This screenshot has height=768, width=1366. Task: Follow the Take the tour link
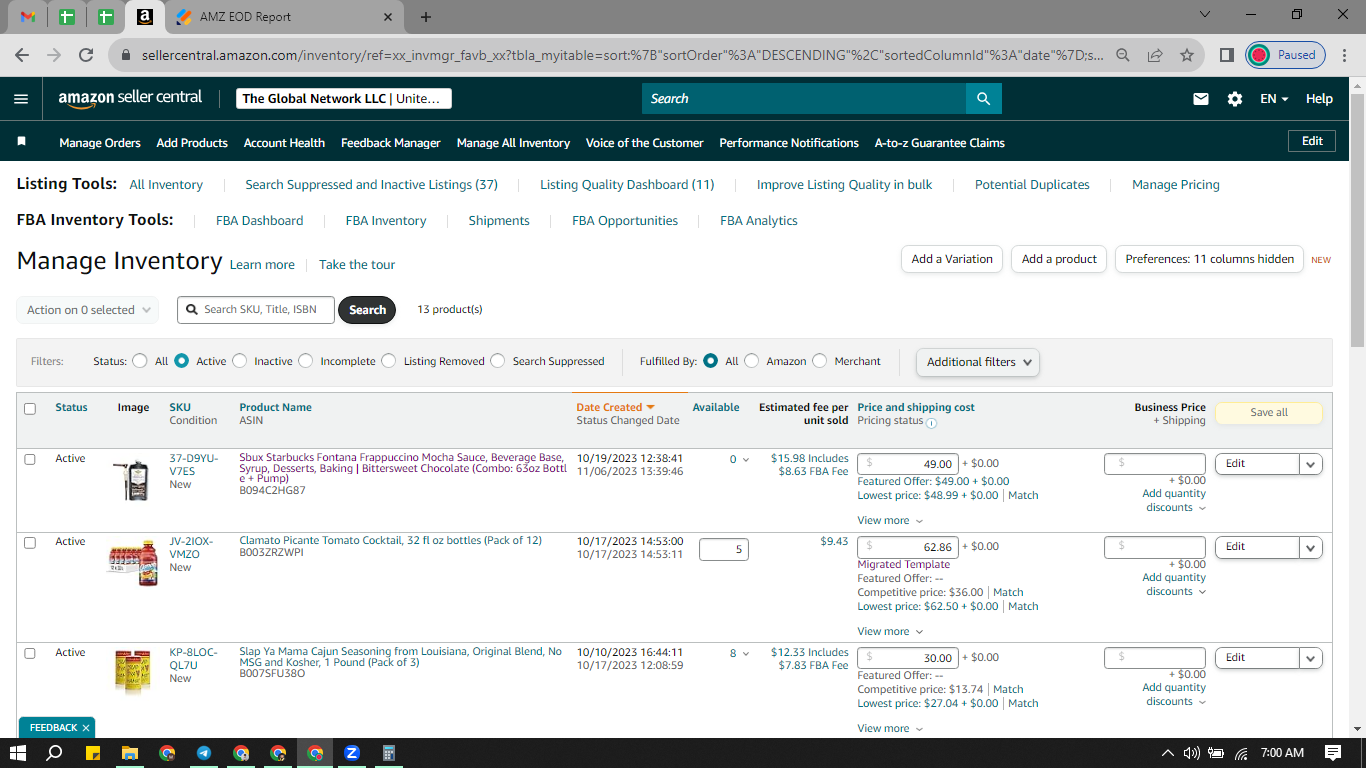[x=357, y=265]
